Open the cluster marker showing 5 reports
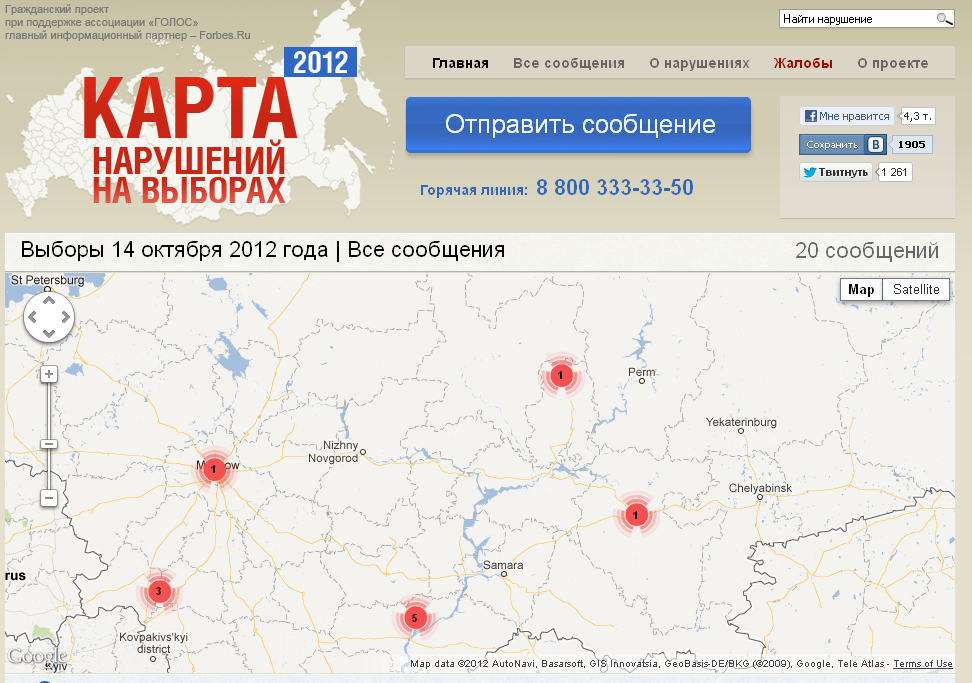Viewport: 972px width, 683px height. (x=414, y=618)
